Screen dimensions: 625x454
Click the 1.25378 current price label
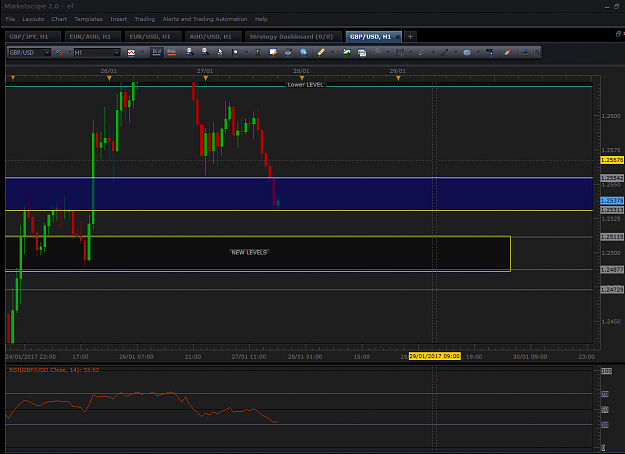(612, 200)
